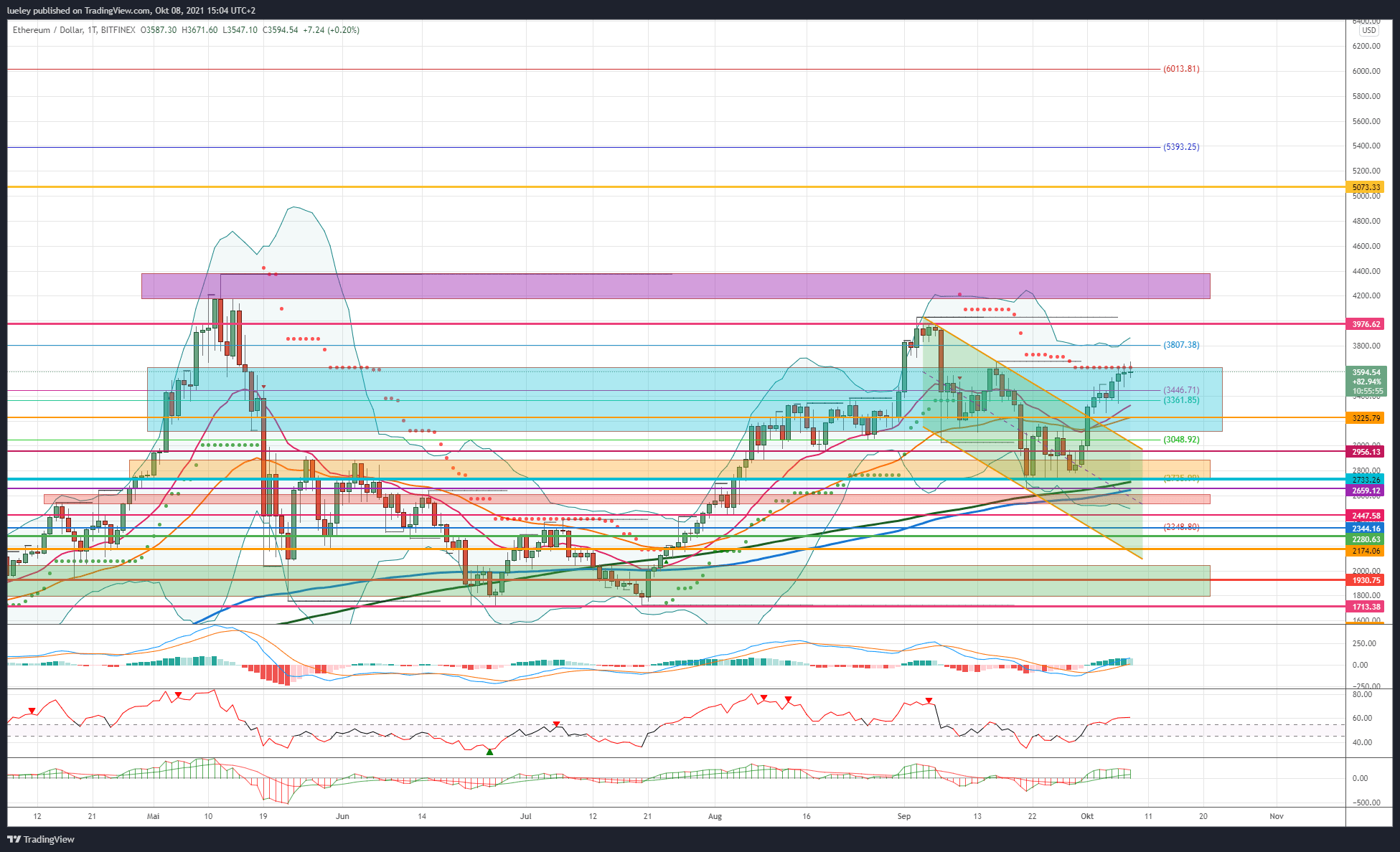Image resolution: width=1400 pixels, height=852 pixels.
Task: Click the (5393.25) blue line label
Action: pyautogui.click(x=1181, y=147)
